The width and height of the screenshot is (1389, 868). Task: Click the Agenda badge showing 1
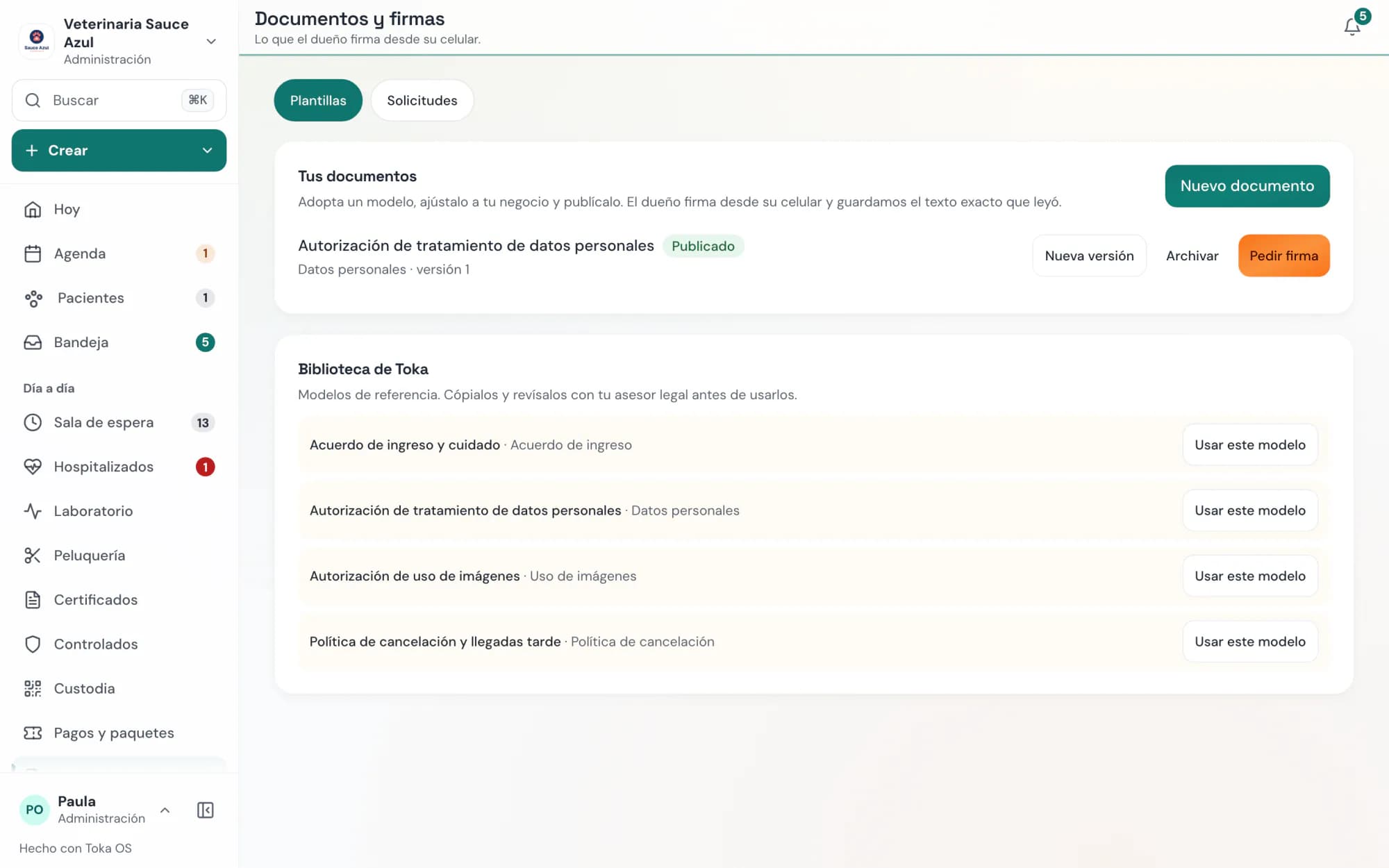pos(205,253)
